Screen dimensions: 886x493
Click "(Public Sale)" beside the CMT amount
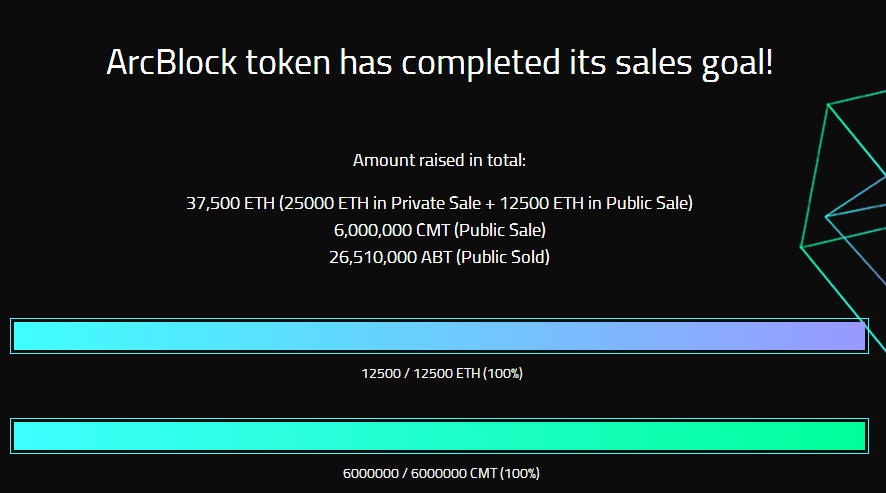[x=500, y=230]
